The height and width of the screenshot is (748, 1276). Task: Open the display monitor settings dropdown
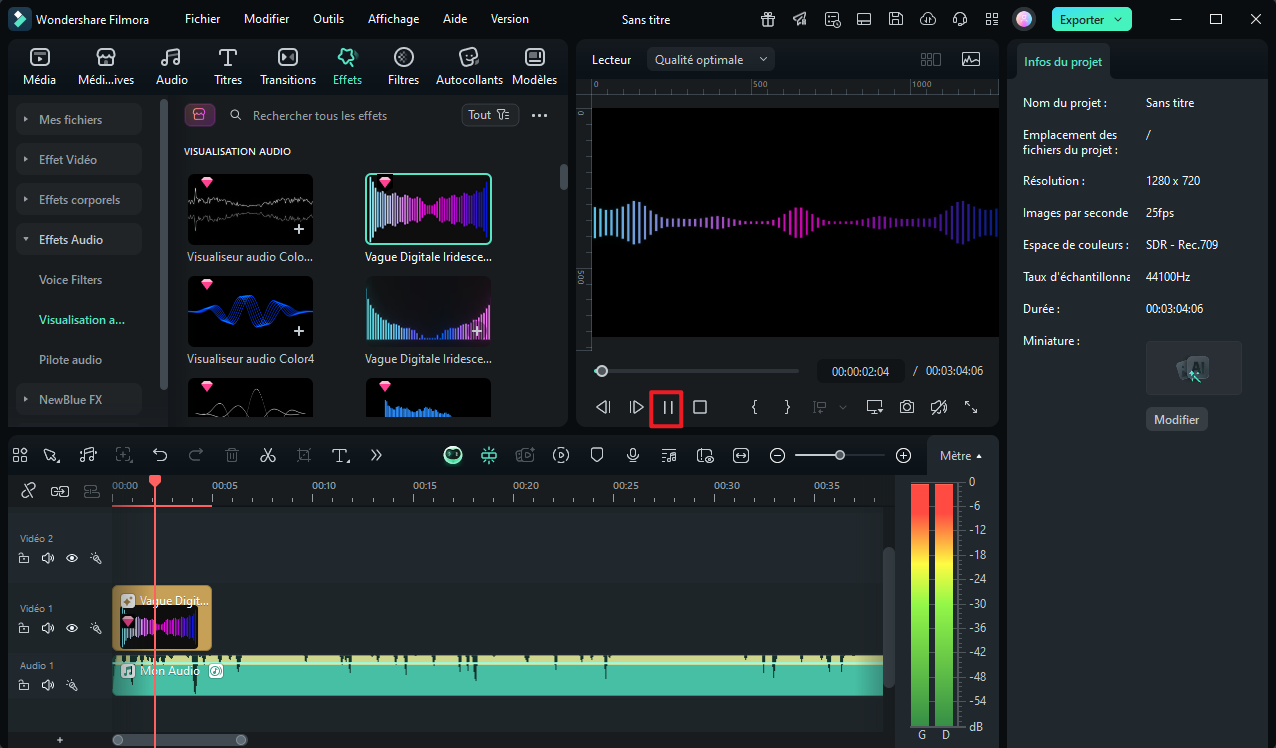pos(874,407)
